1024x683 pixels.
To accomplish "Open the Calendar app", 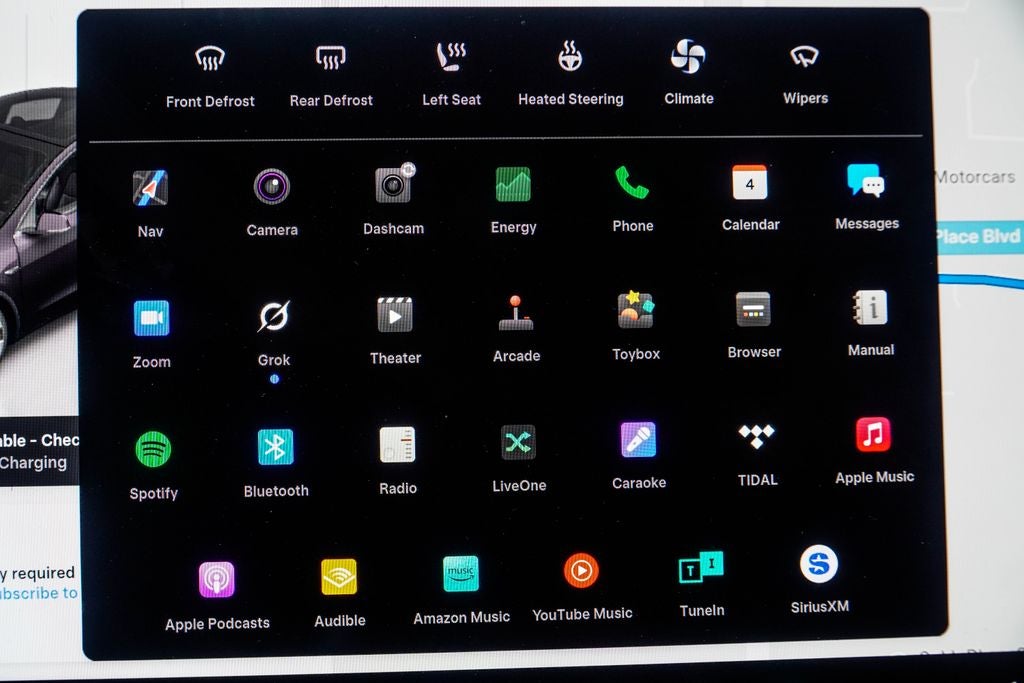I will pyautogui.click(x=750, y=183).
